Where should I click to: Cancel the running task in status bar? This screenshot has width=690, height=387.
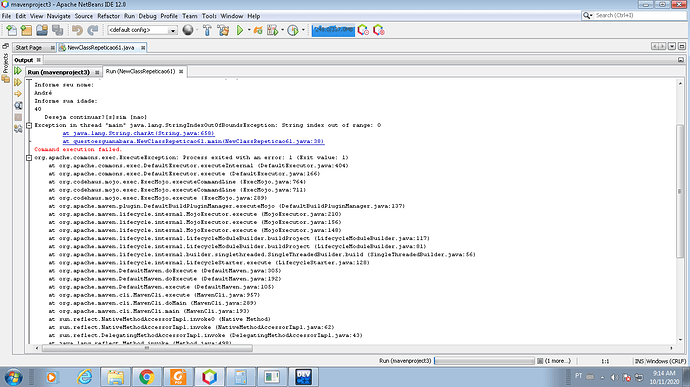(x=540, y=361)
